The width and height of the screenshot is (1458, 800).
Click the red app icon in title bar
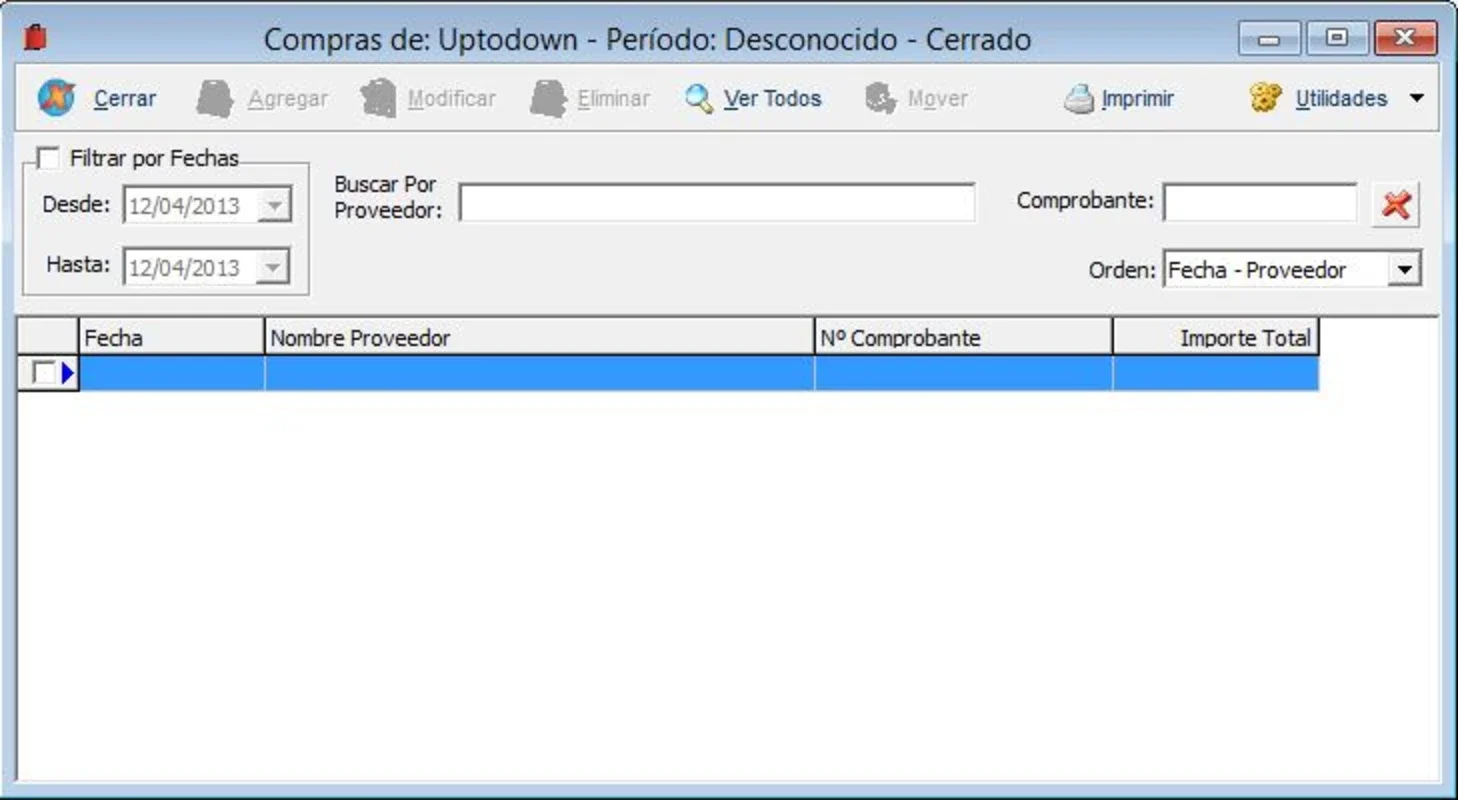[36, 39]
